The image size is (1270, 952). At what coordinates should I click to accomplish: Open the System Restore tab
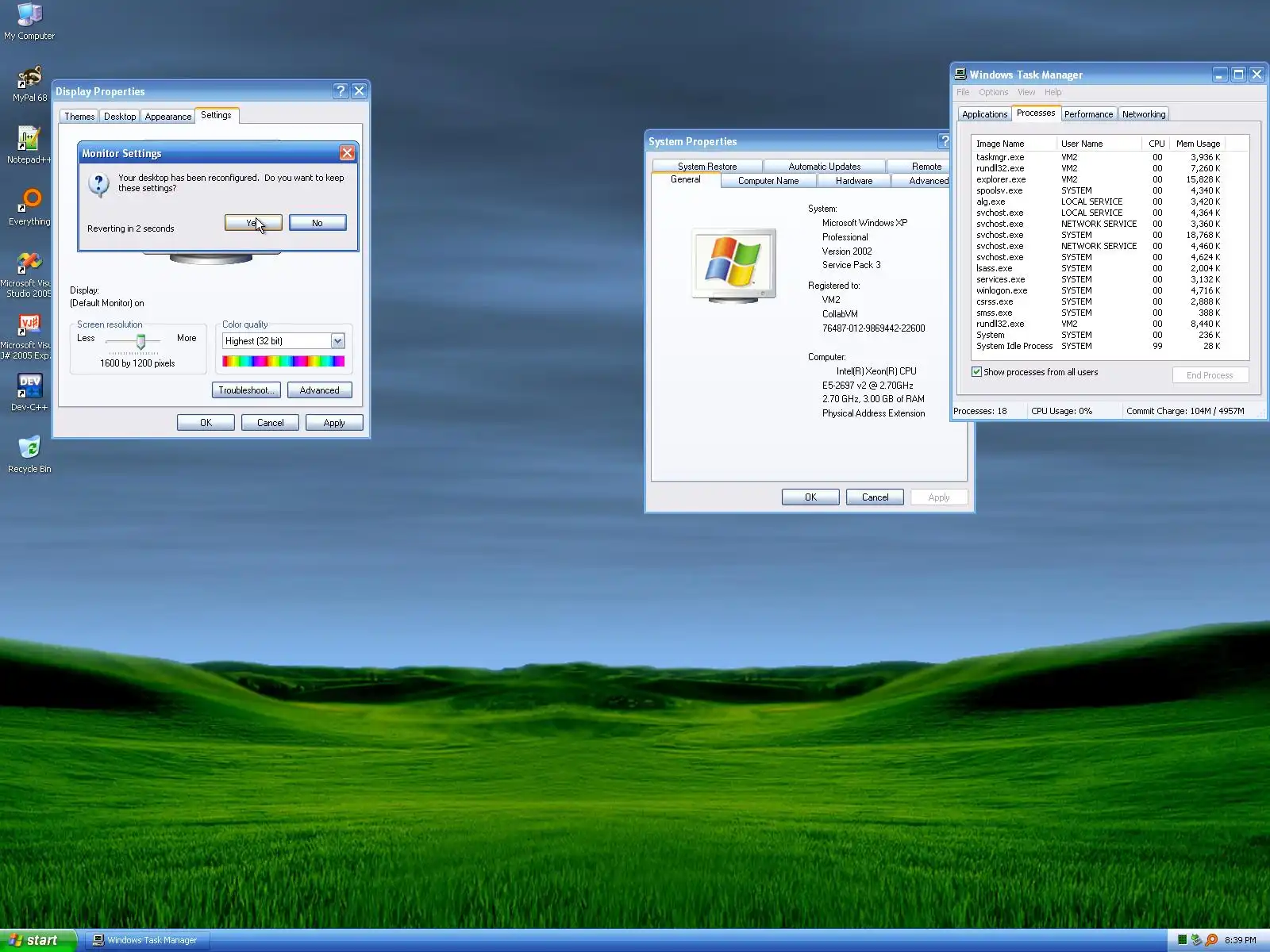click(x=707, y=167)
